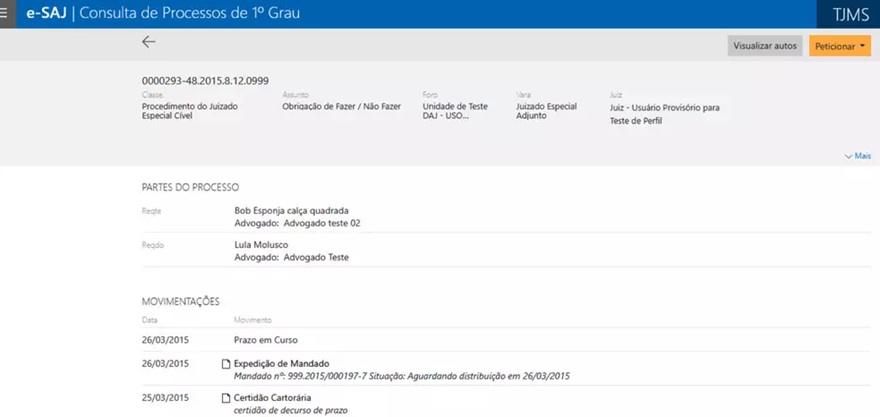880x417 pixels.
Task: Click the Certidão Cartorária movement entry
Action: [x=272, y=397]
